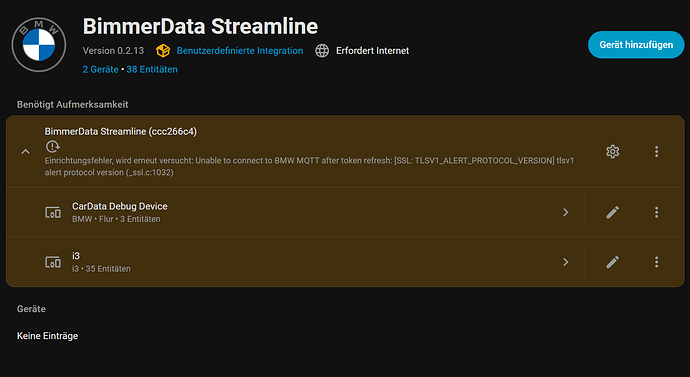This screenshot has width=690, height=377.
Task: Open the 38 Entitäten link
Action: [x=152, y=70]
